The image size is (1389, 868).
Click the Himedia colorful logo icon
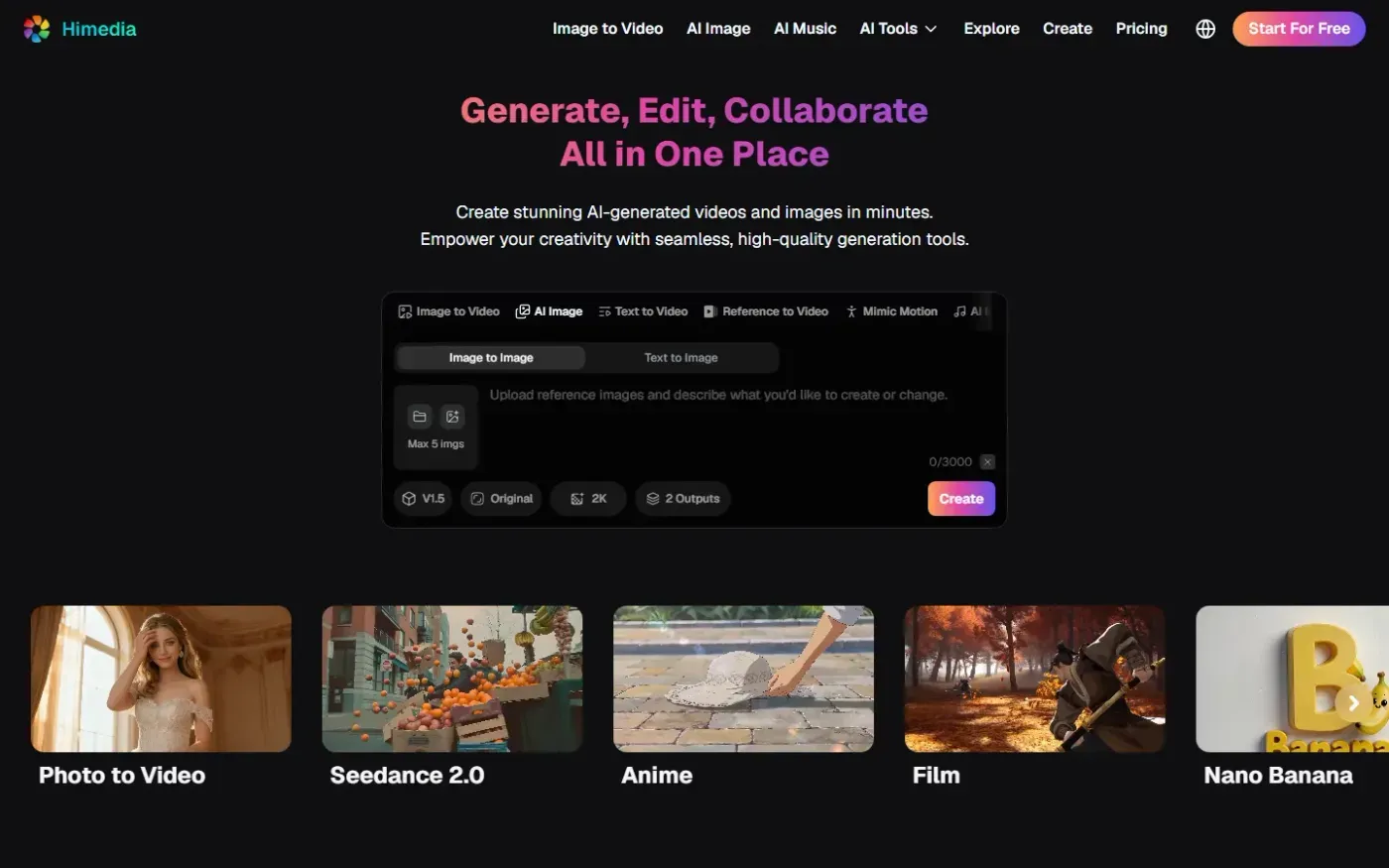click(x=37, y=29)
